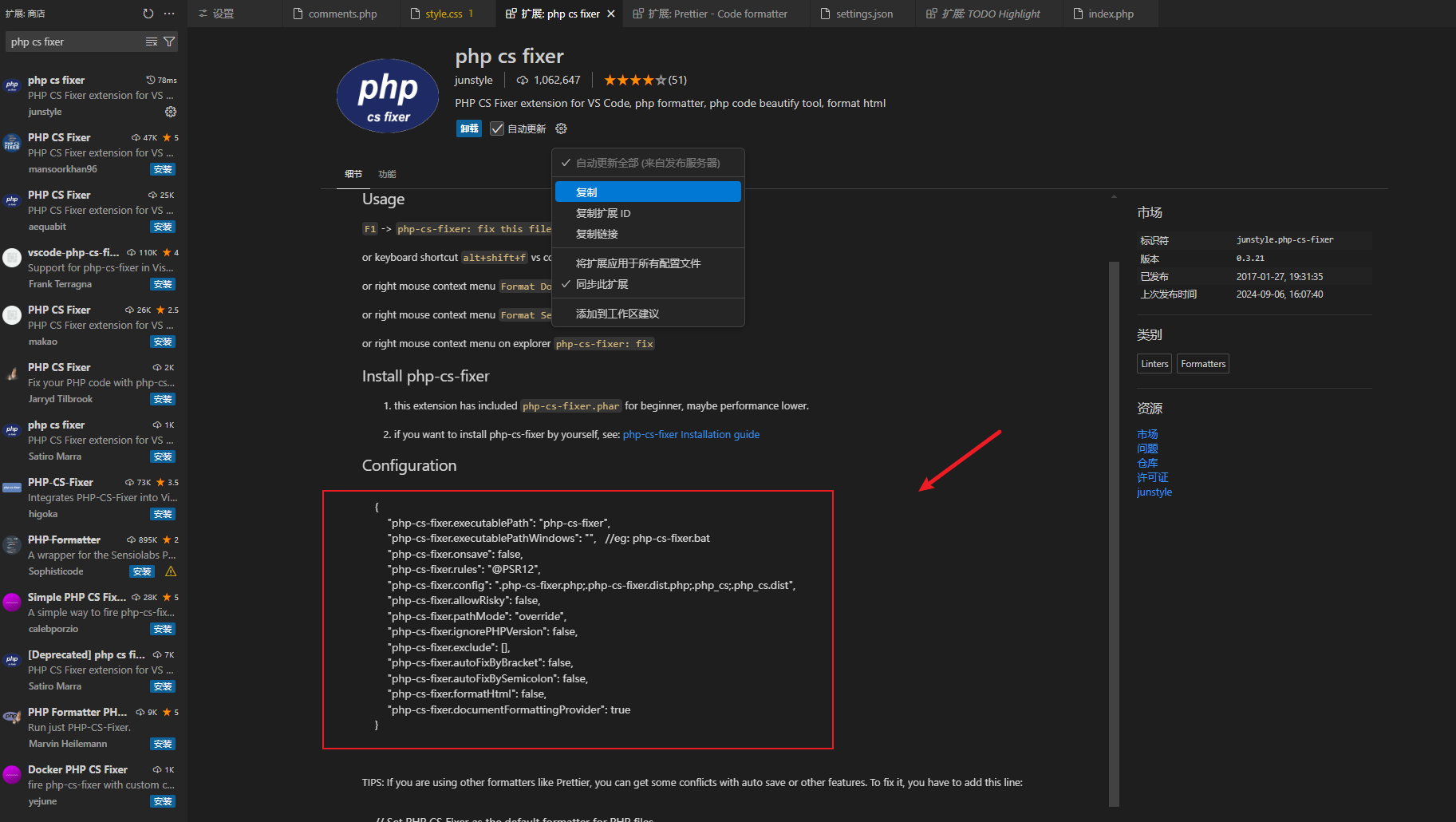Choose Copy Link menu item

tap(648, 234)
